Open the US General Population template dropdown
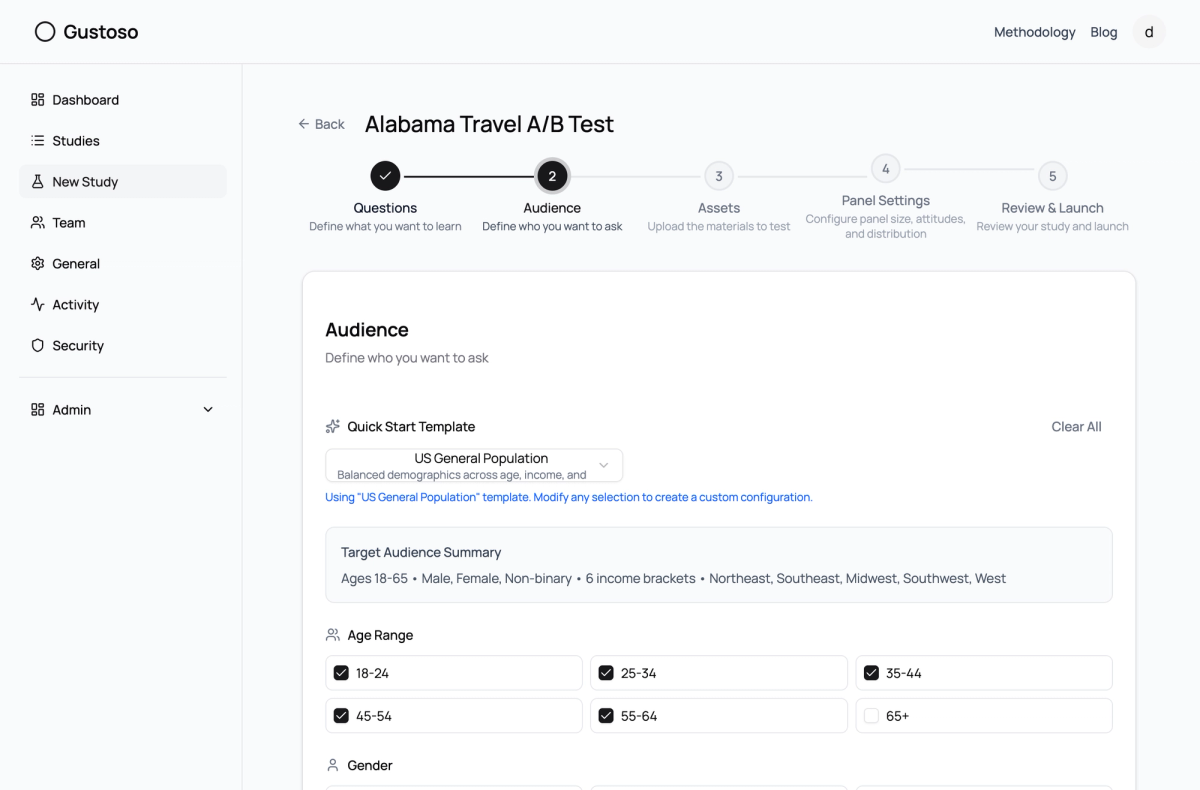 click(474, 466)
